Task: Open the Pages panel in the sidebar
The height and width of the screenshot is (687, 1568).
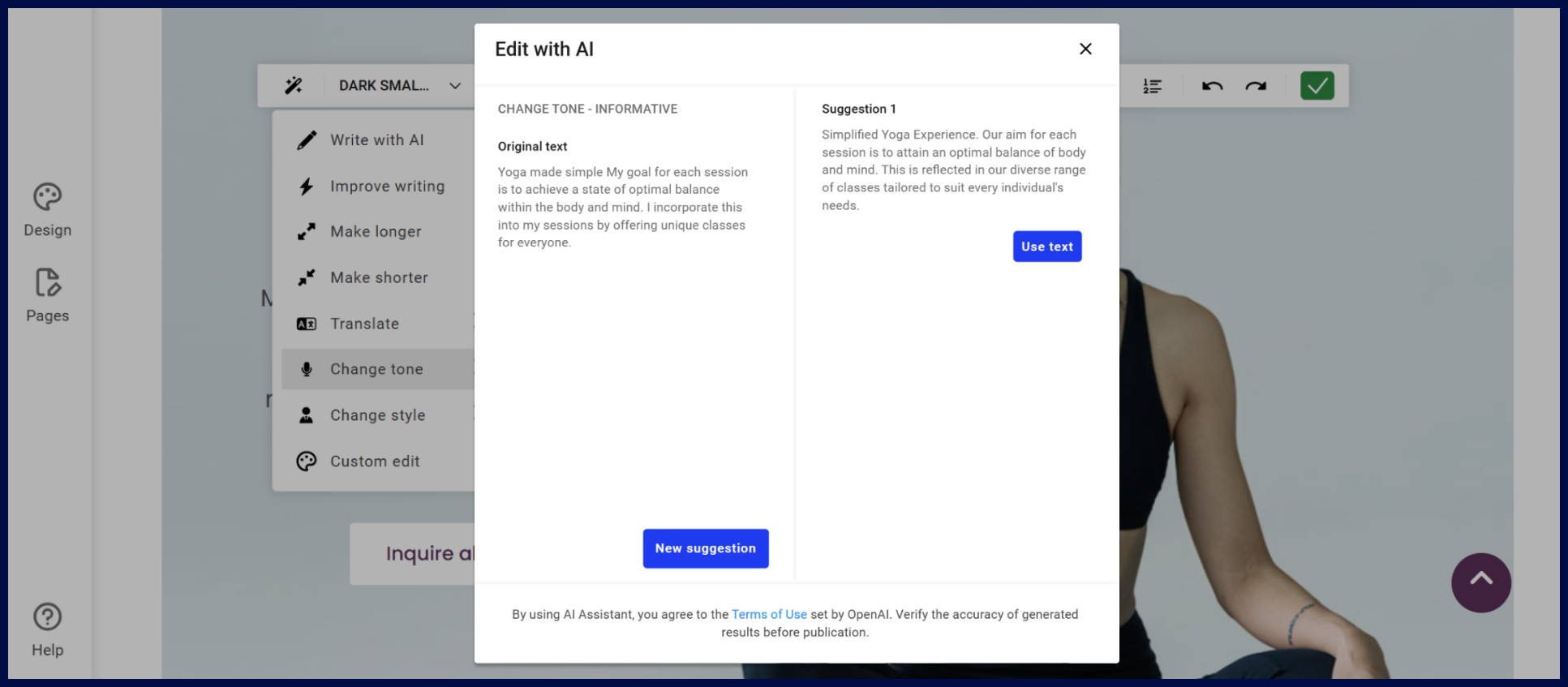Action: point(48,296)
